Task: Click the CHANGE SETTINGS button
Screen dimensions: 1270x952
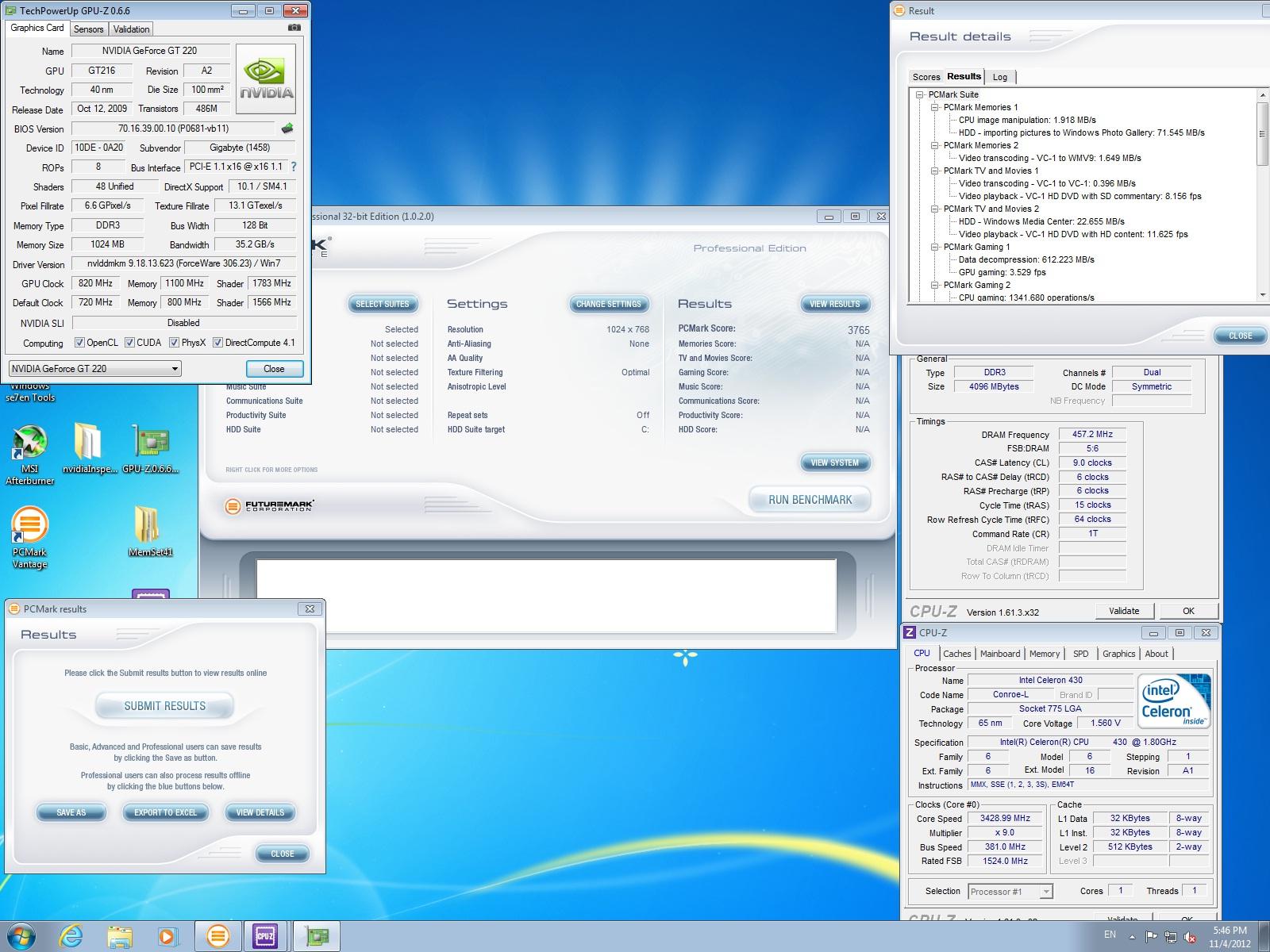Action: coord(608,304)
